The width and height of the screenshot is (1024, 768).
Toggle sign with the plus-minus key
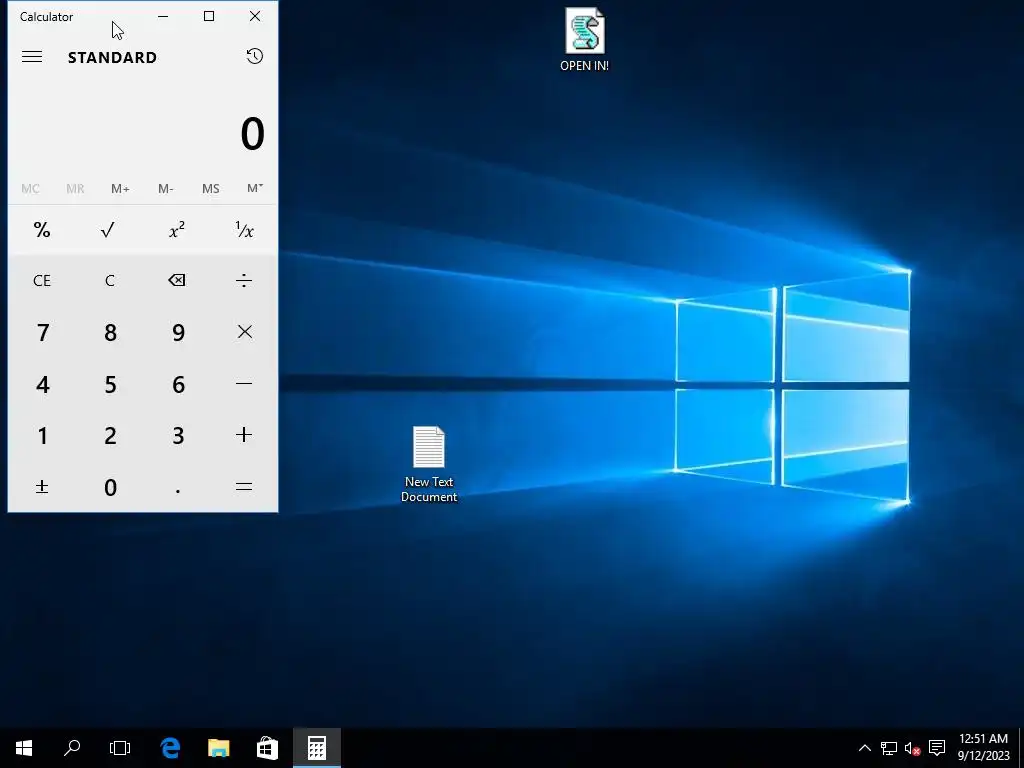coord(42,487)
